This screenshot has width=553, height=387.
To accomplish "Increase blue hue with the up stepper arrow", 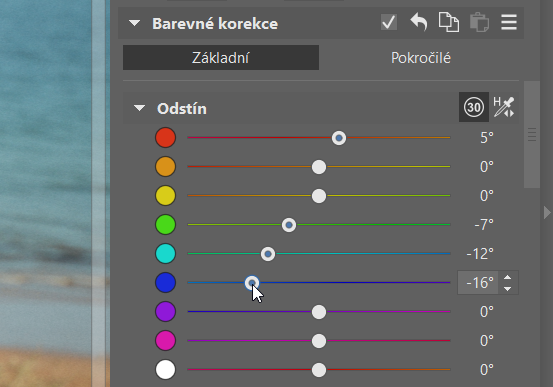I will [508, 277].
